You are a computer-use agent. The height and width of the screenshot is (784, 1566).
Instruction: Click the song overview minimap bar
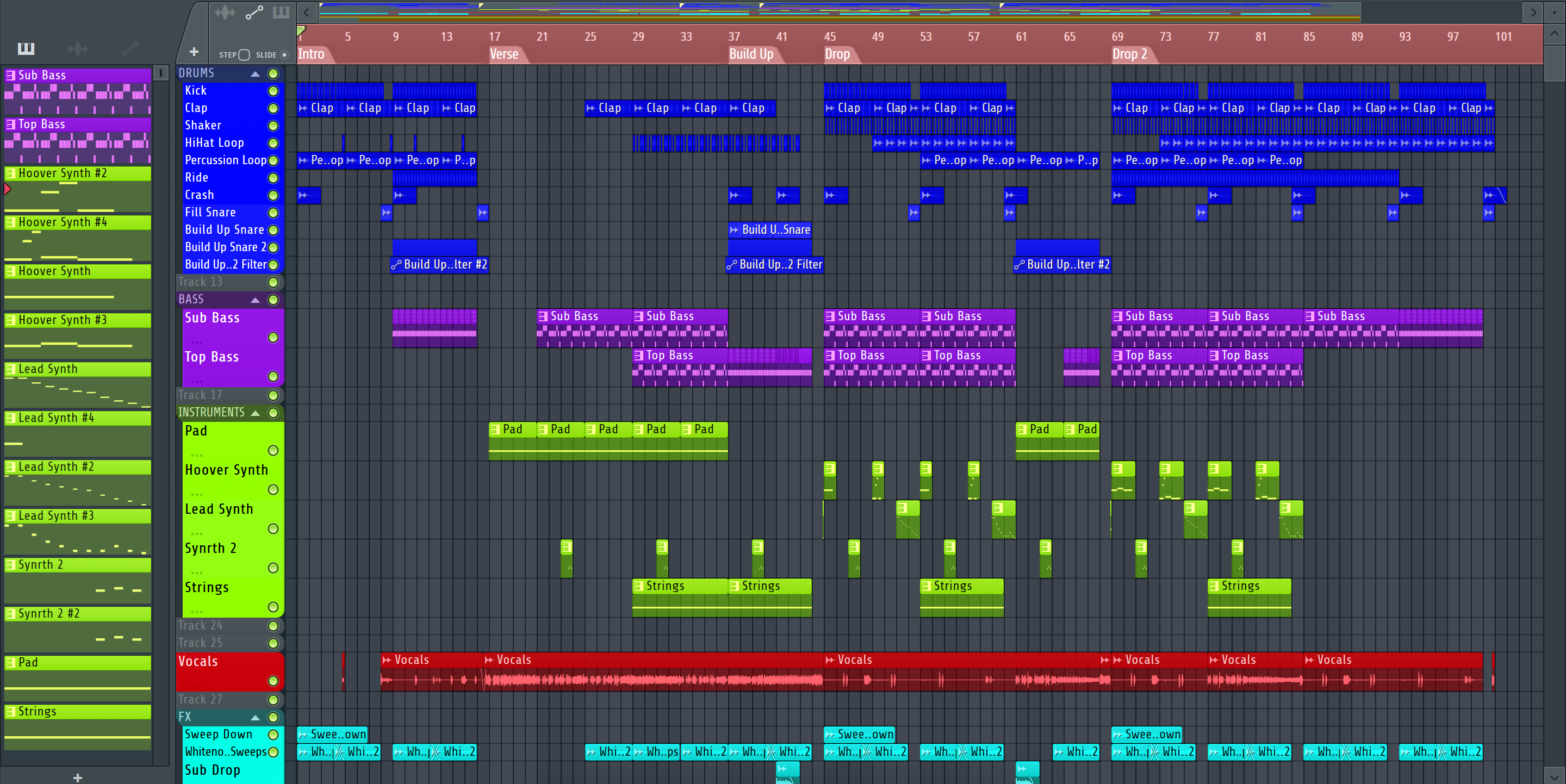coord(839,11)
